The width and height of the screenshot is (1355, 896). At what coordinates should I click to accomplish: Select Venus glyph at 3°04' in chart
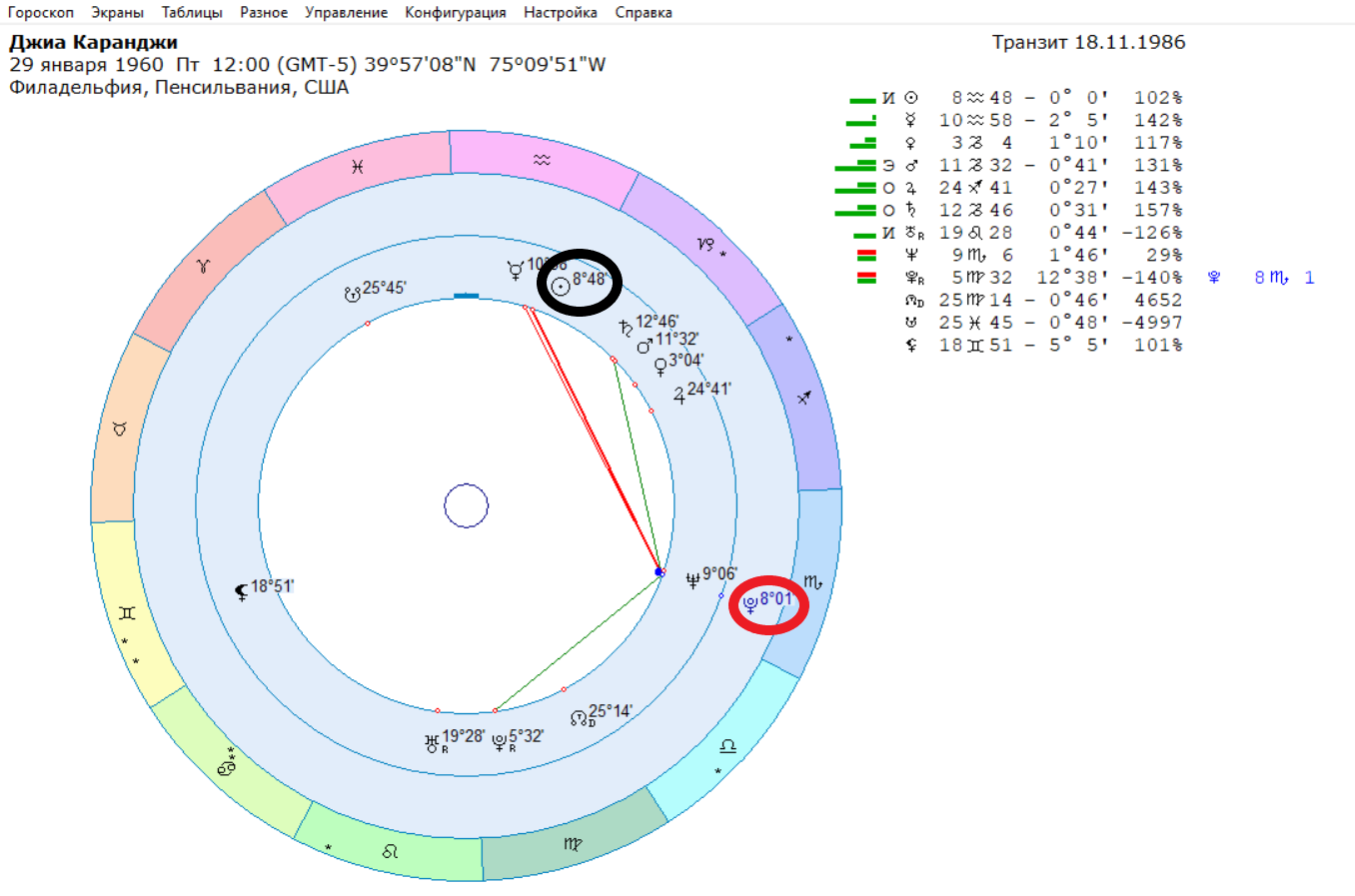coord(661,367)
